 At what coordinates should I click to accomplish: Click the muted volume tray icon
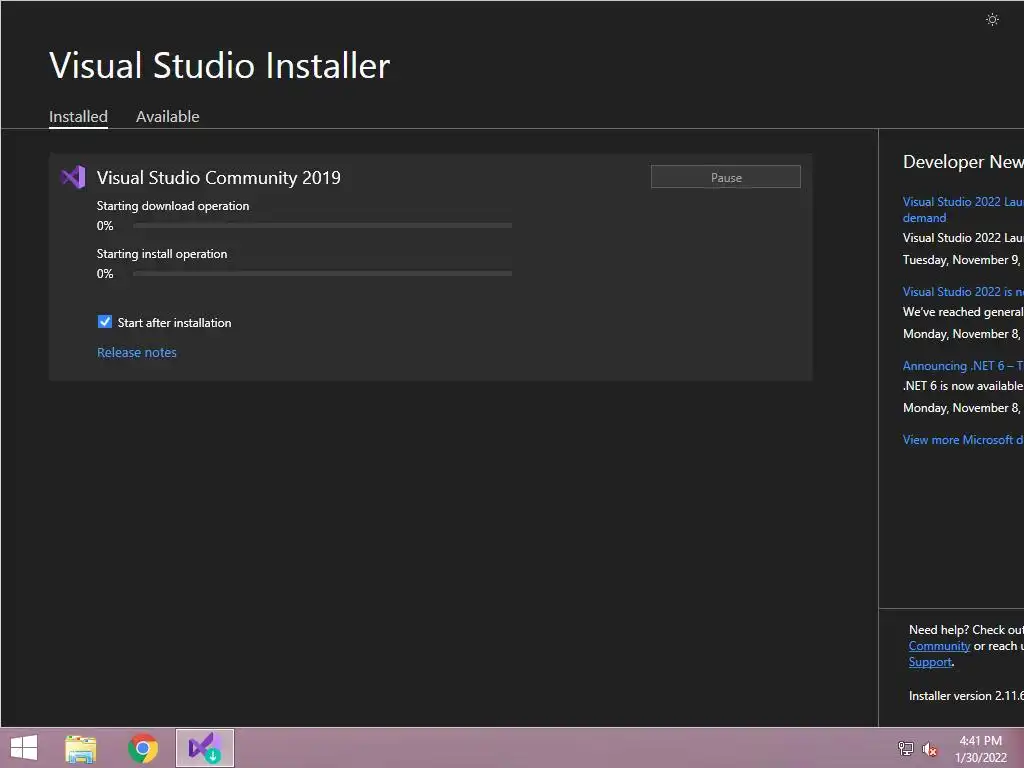[x=930, y=749]
